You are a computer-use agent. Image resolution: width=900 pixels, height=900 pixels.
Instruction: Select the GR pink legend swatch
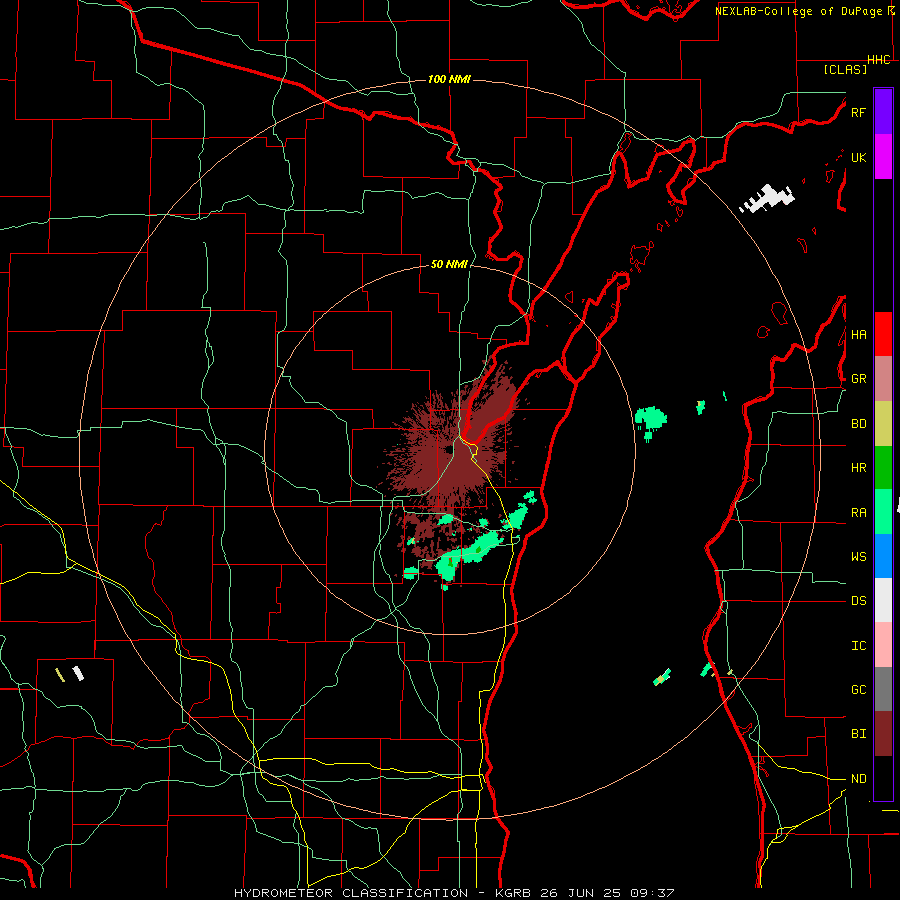point(883,379)
